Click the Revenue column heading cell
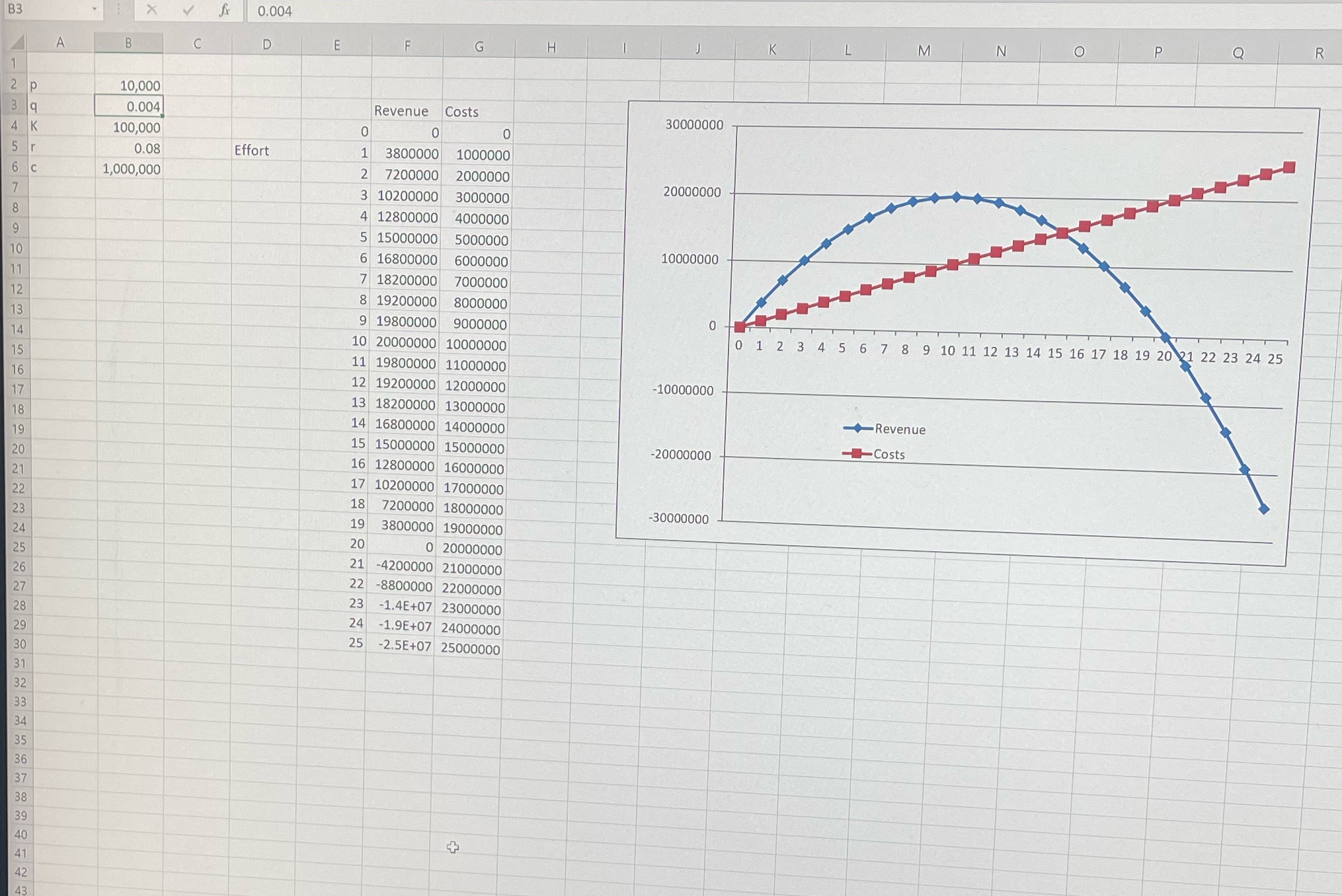Screen dimensions: 1342x896 point(402,111)
